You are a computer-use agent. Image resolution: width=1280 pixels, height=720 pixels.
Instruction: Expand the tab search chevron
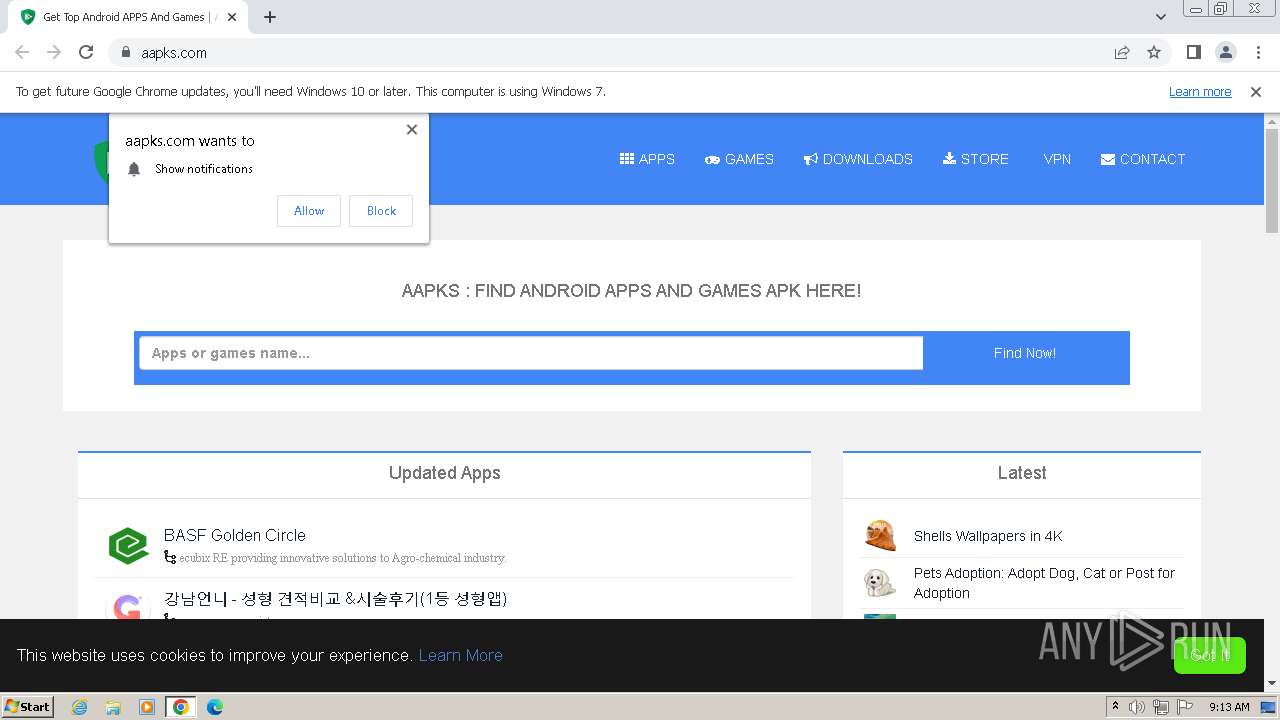coord(1161,17)
